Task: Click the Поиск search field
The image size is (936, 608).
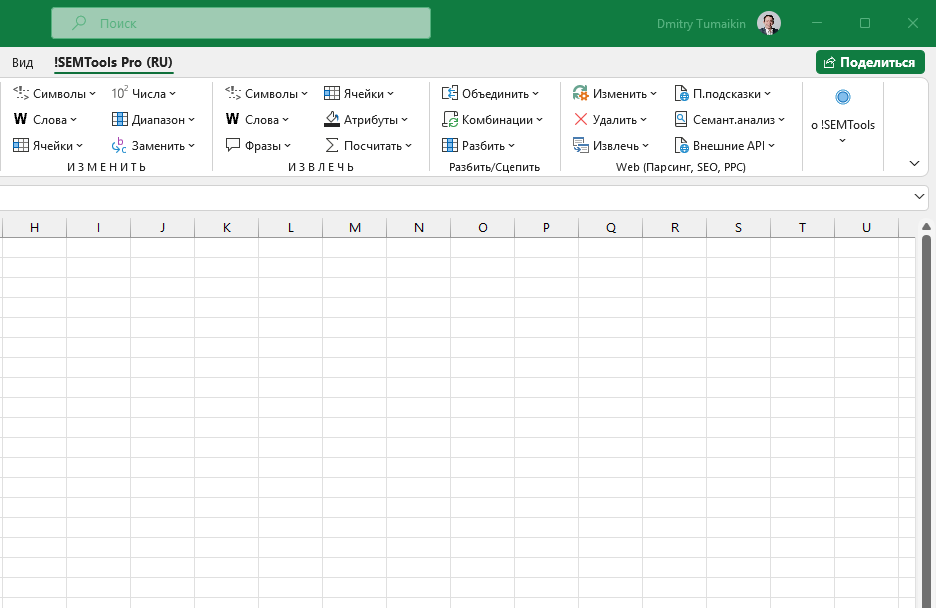Action: click(241, 23)
